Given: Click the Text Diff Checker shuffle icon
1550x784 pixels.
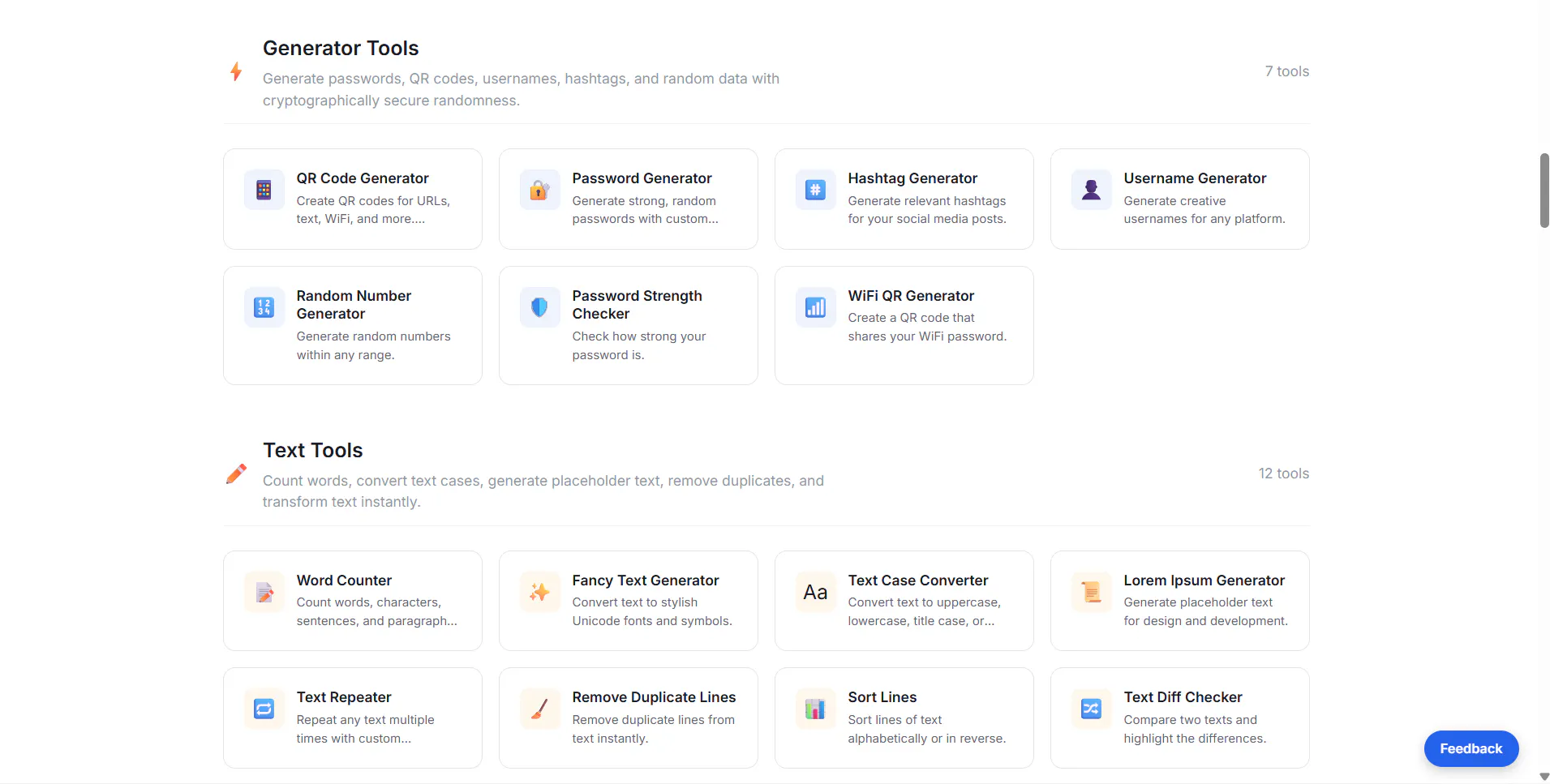Looking at the screenshot, I should click(x=1091, y=709).
